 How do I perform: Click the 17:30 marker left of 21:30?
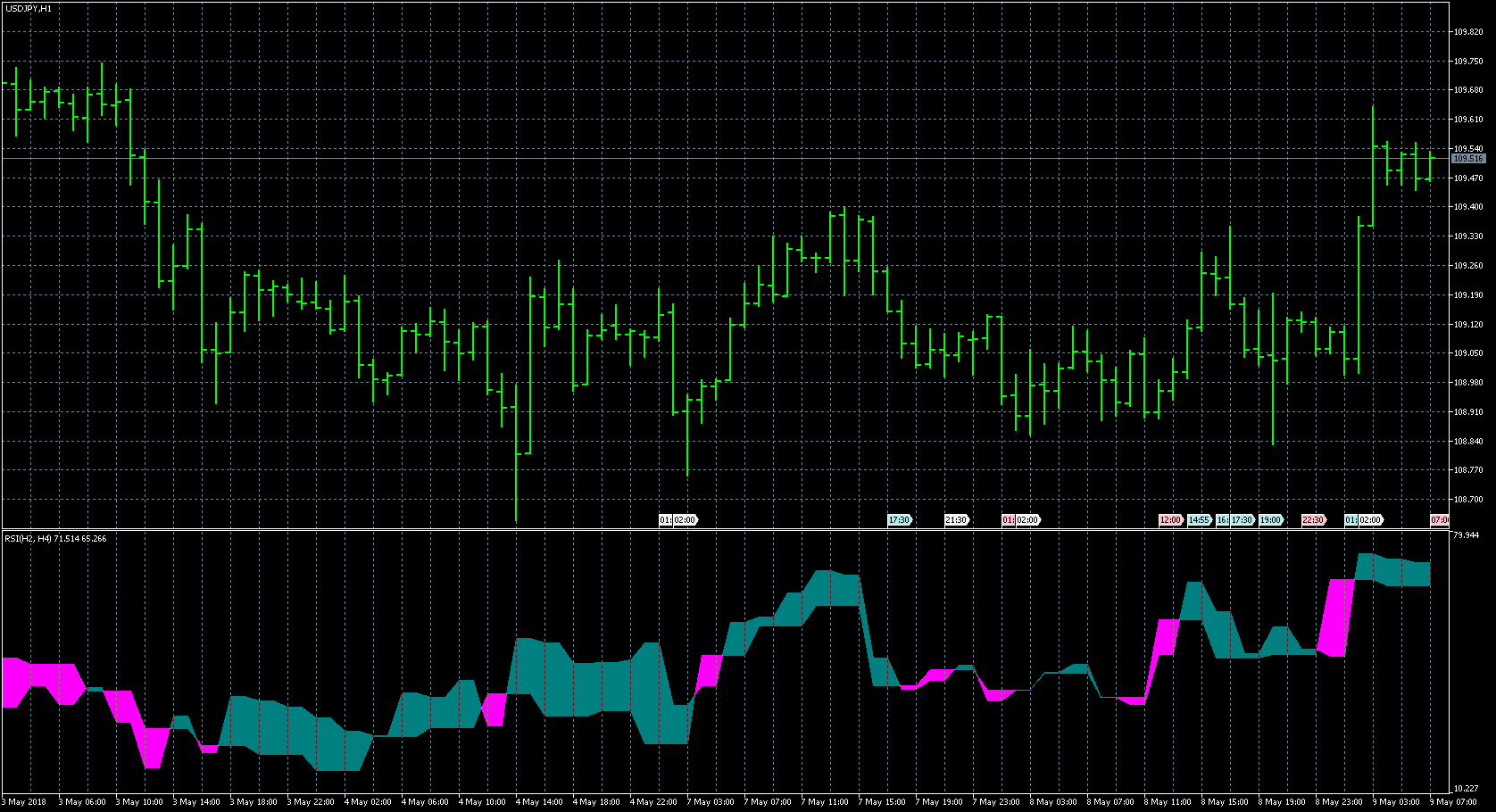click(x=899, y=520)
